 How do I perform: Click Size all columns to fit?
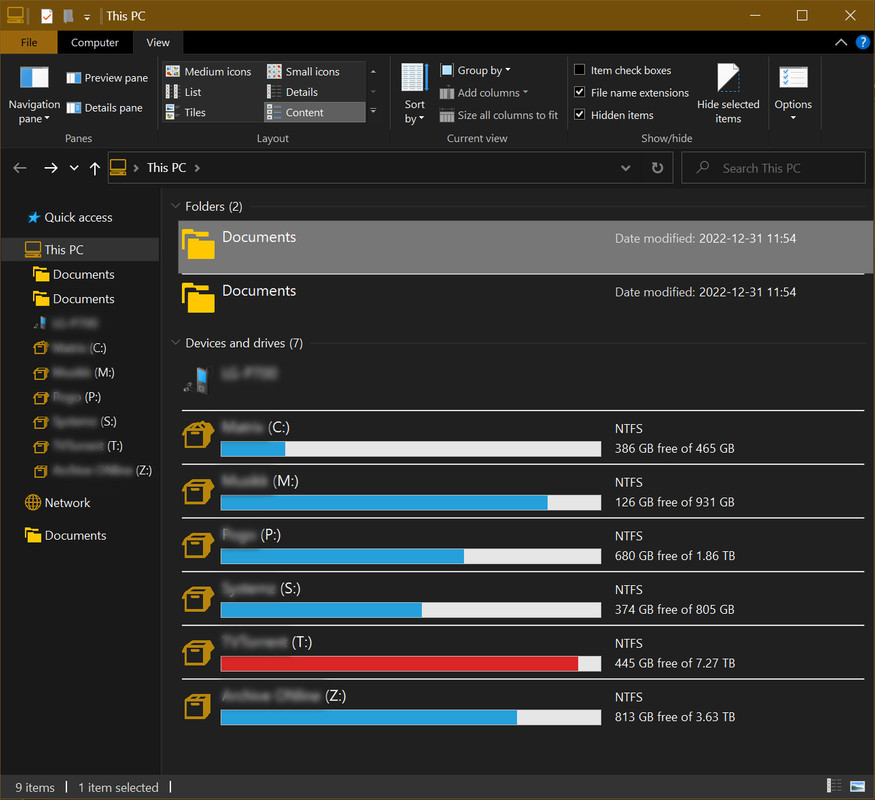(499, 115)
